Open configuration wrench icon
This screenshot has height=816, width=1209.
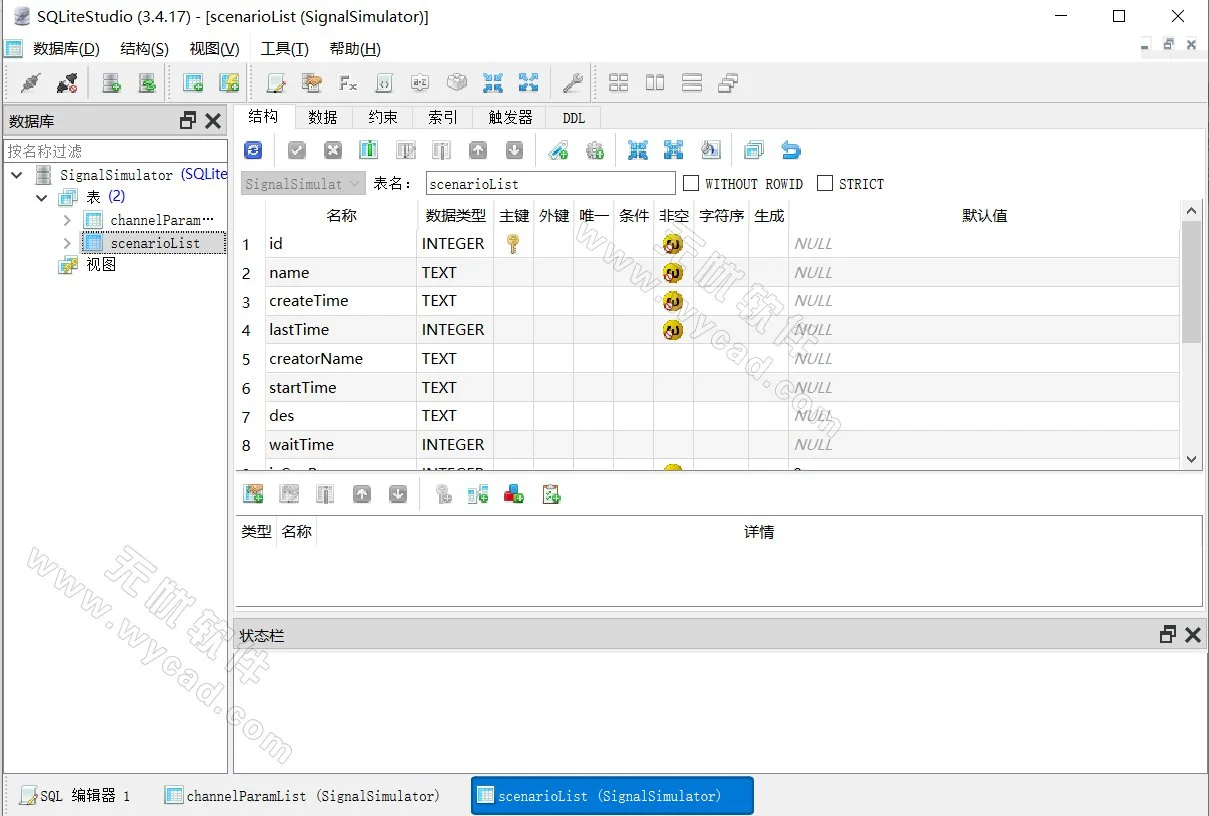(572, 83)
